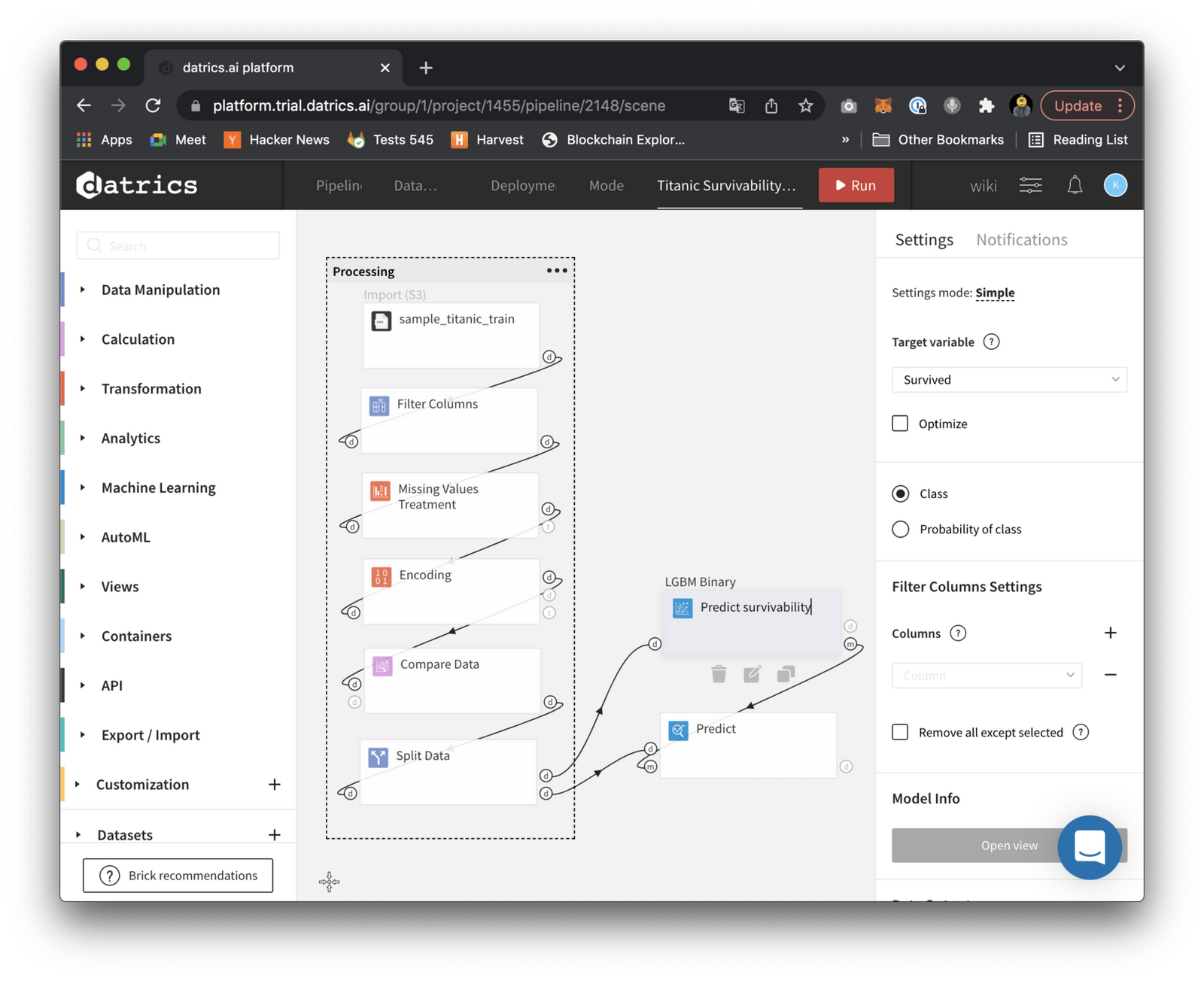Uncheck the Optimize checkbox
Image resolution: width=1204 pixels, height=981 pixels.
tap(899, 423)
